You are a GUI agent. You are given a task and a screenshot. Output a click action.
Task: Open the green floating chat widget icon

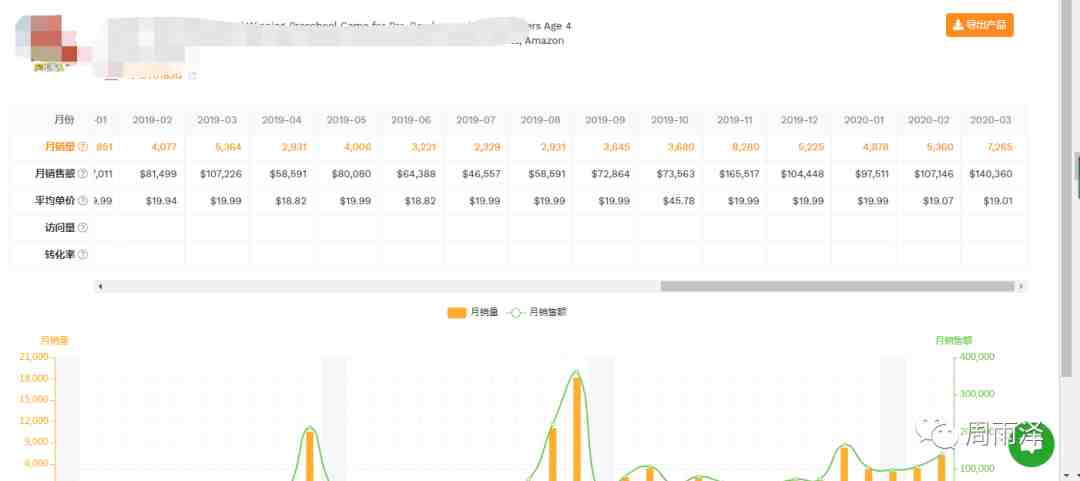[x=1031, y=444]
